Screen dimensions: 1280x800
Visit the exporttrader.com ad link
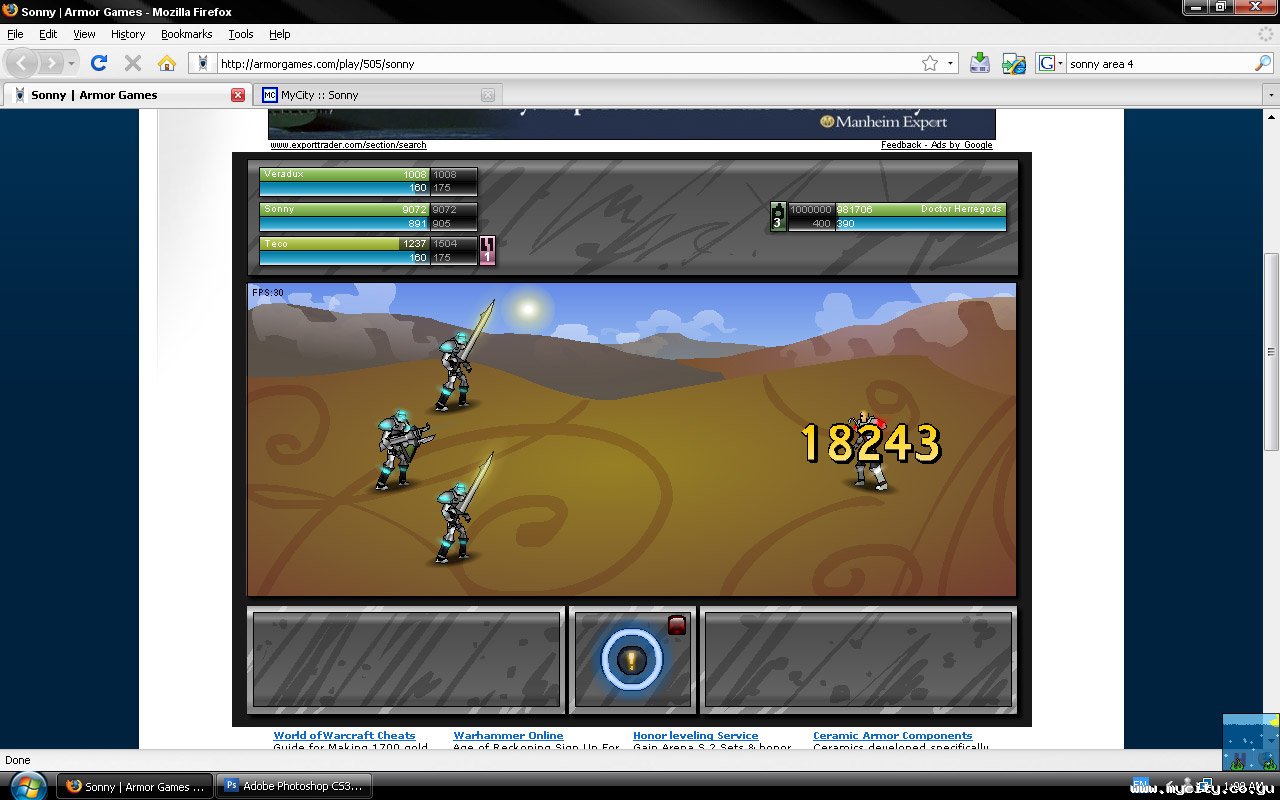coord(348,145)
